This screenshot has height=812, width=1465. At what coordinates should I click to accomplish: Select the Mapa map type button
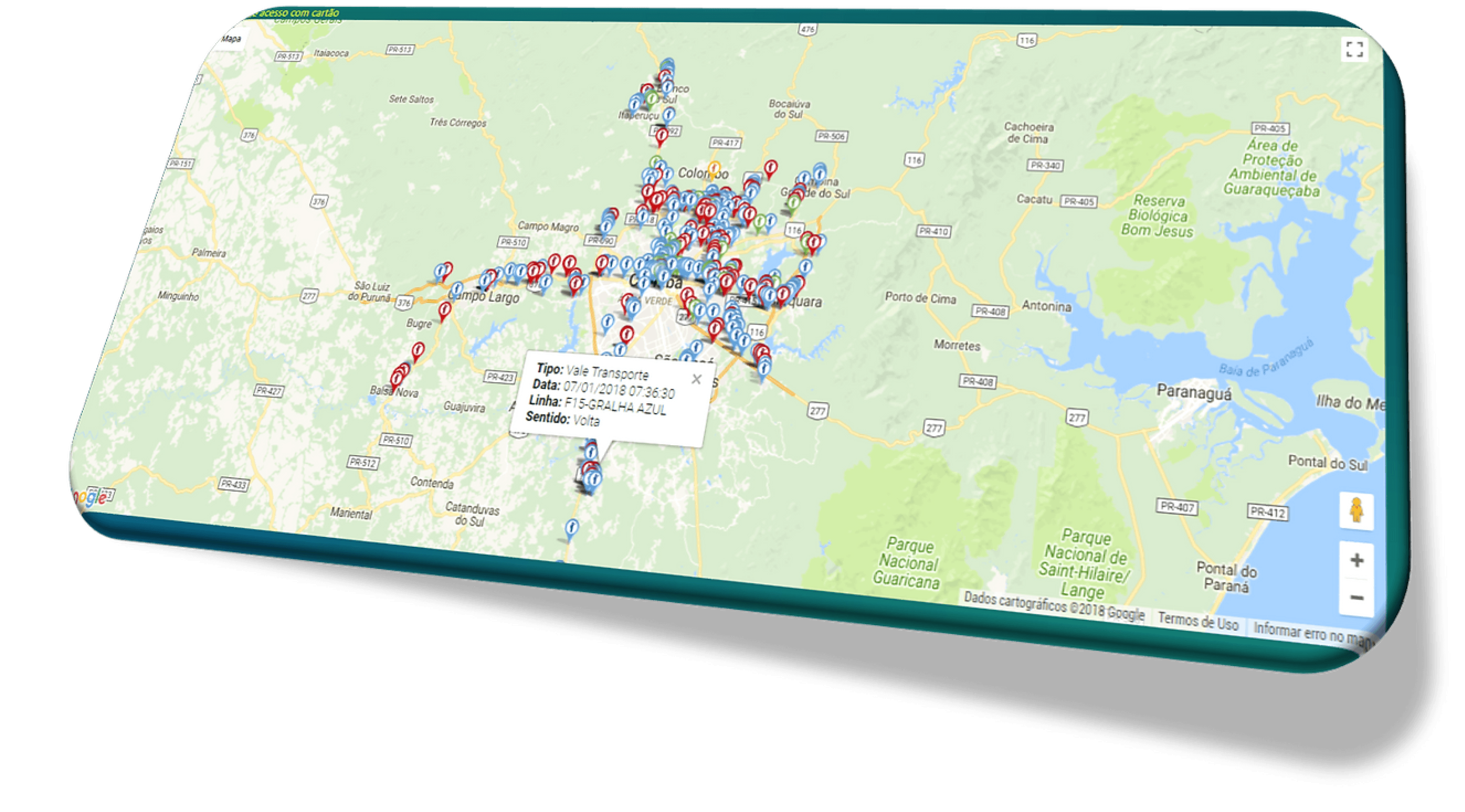231,39
